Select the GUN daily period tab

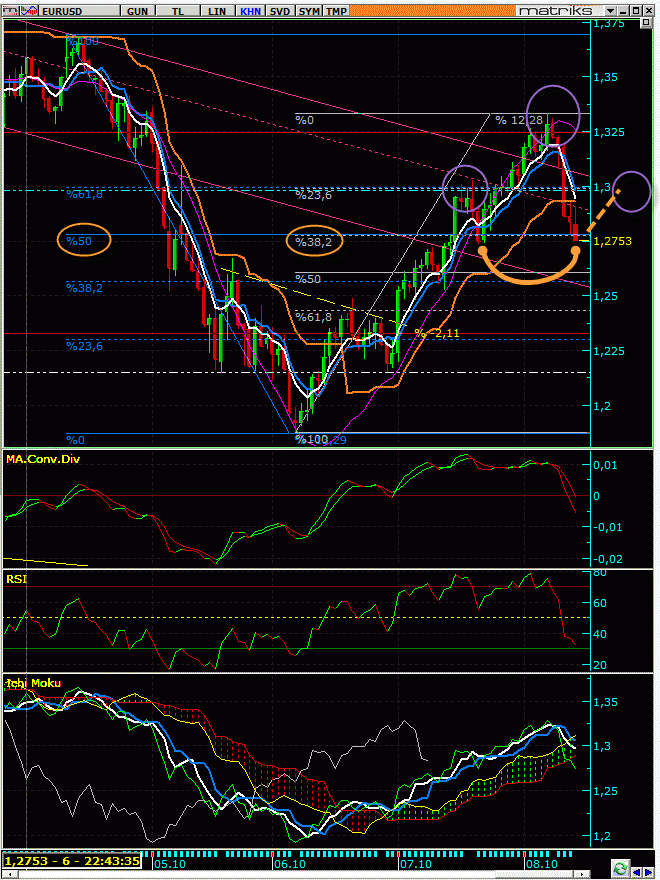click(144, 9)
